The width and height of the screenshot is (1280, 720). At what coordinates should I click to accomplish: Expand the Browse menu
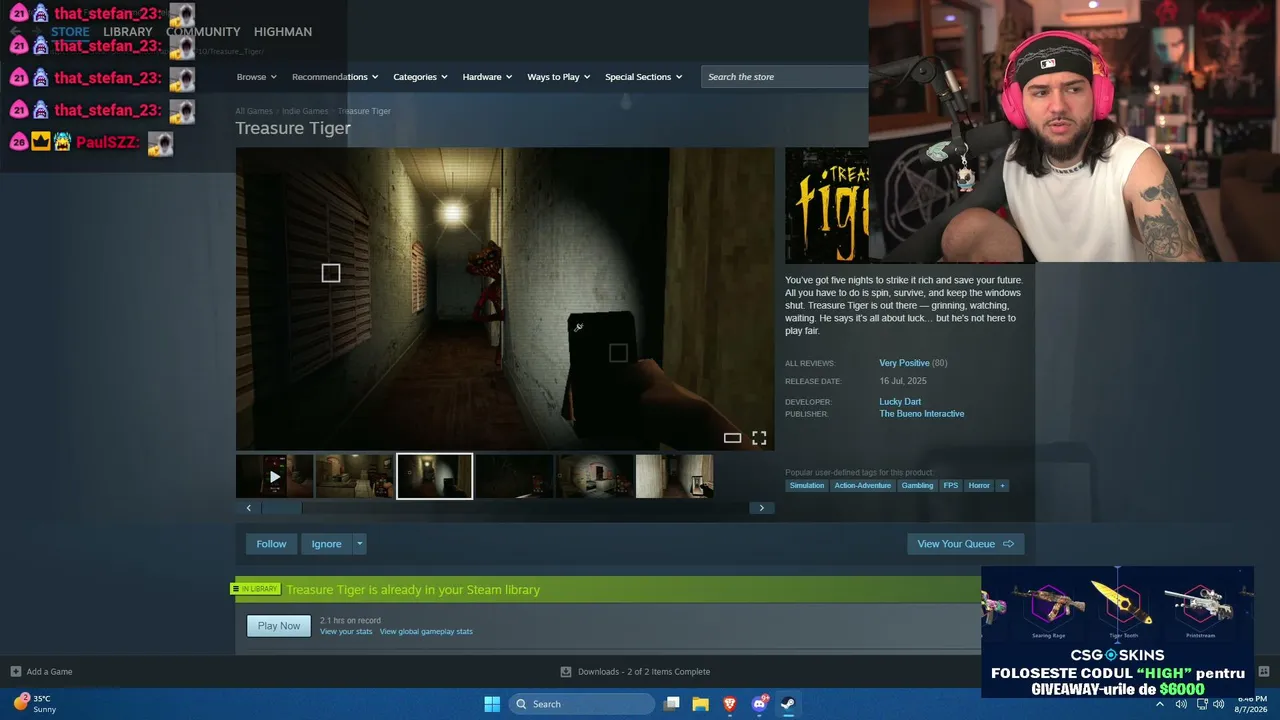255,77
